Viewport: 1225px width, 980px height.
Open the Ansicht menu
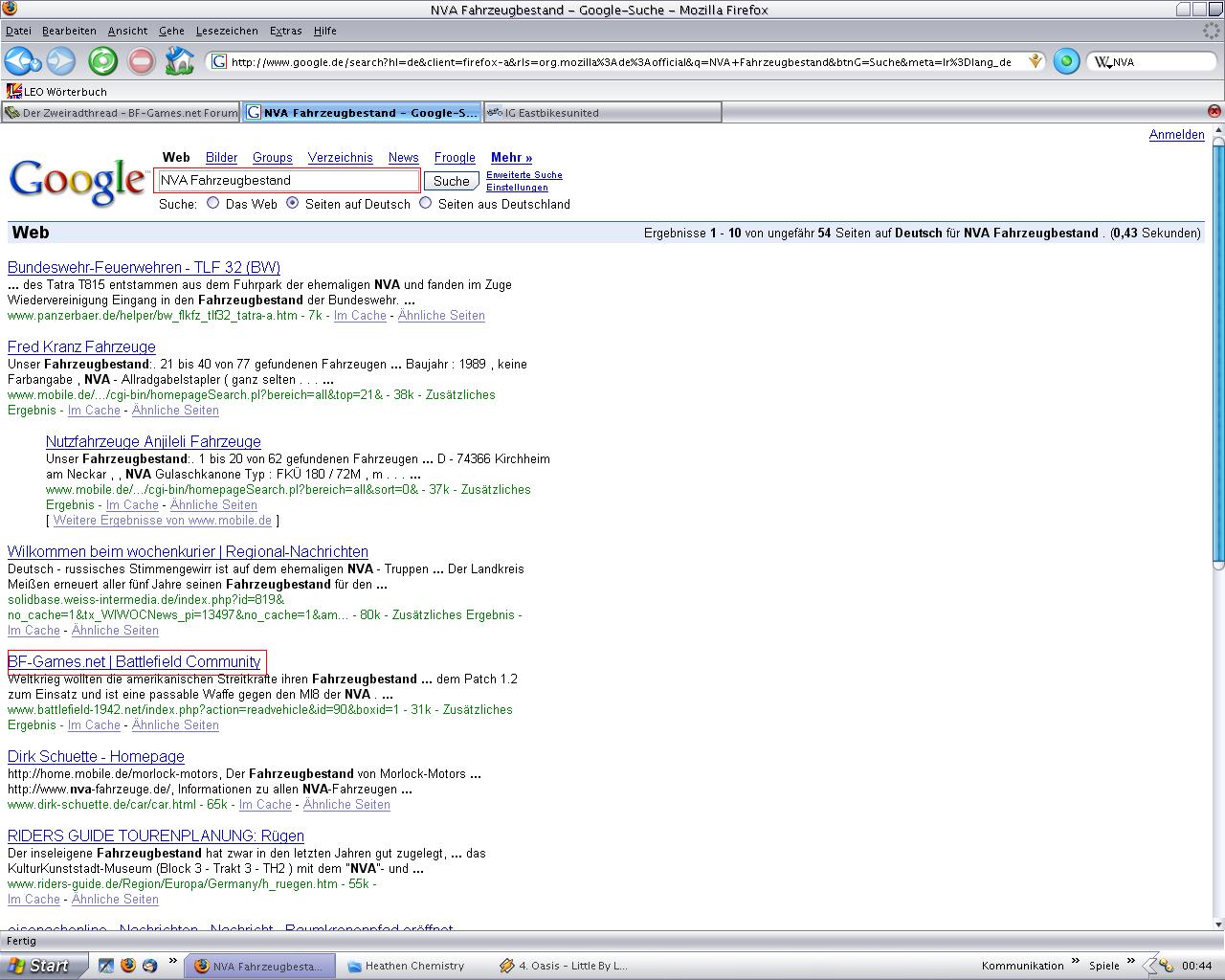coord(127,31)
